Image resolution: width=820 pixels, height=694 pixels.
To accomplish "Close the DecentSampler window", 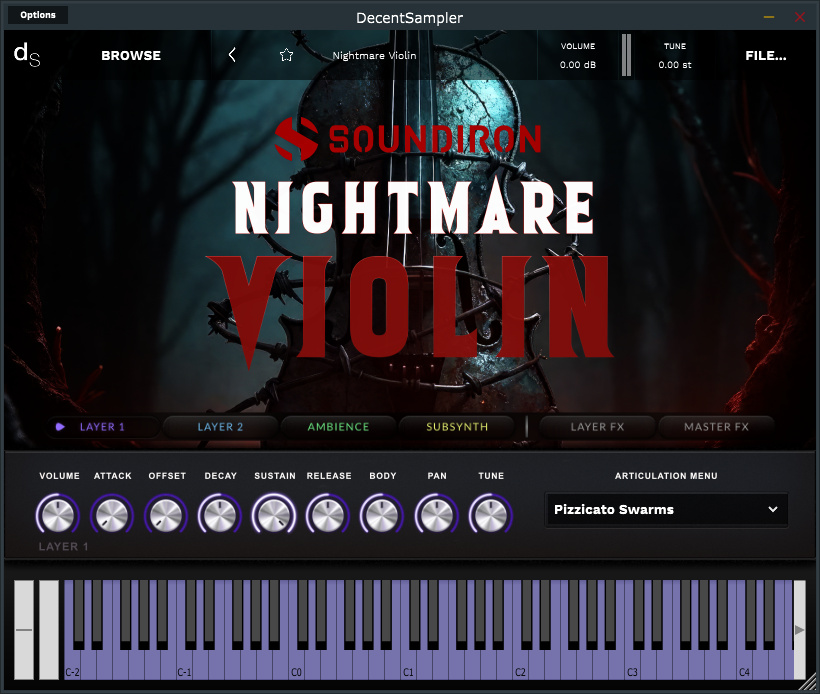I will click(800, 17).
